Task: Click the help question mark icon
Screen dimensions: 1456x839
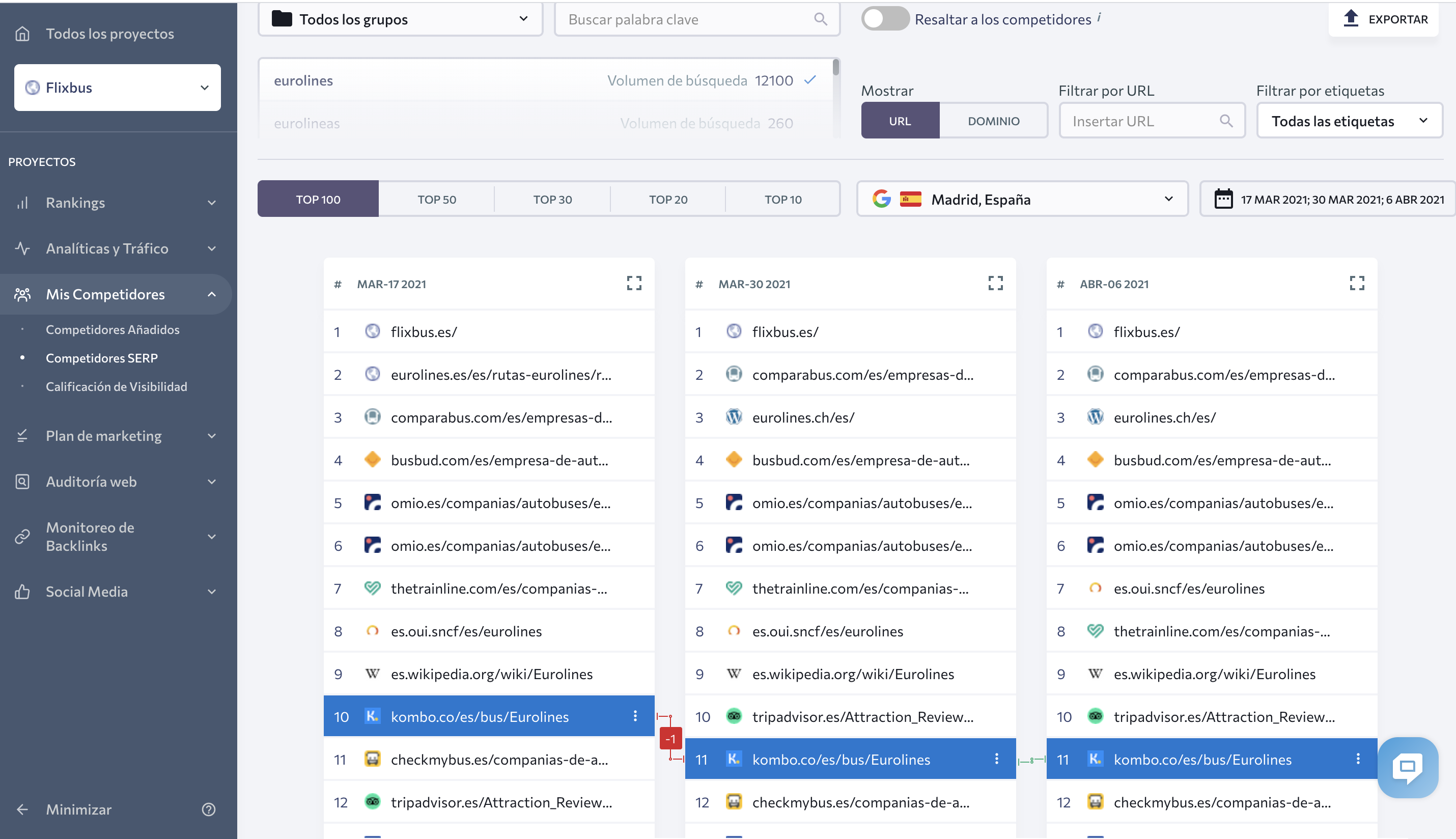Action: (x=209, y=809)
